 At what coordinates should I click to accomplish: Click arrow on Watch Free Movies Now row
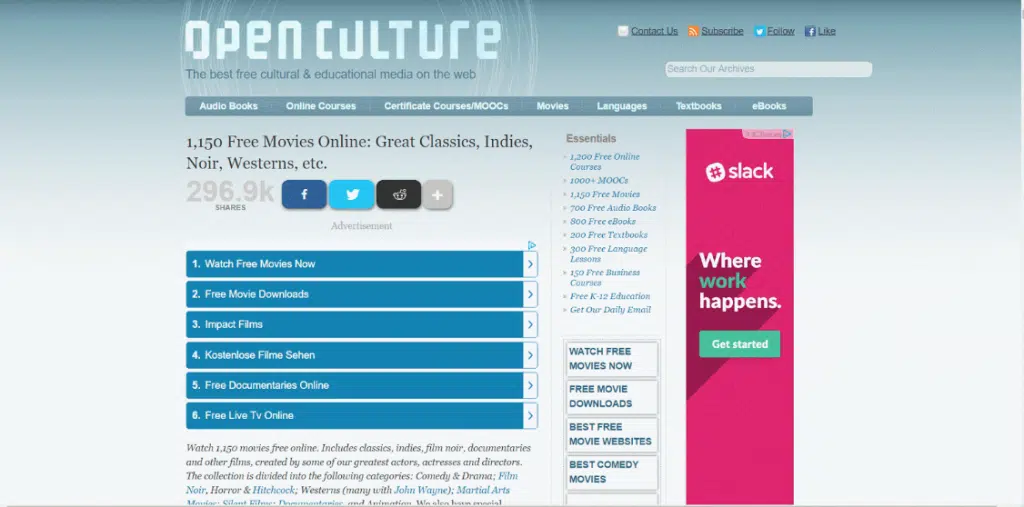coord(530,264)
